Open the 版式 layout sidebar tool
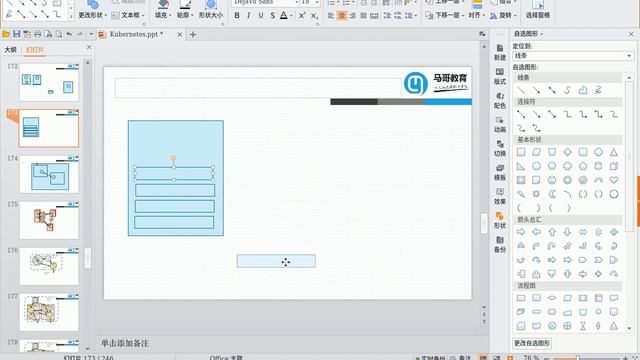640x360 pixels. [500, 76]
